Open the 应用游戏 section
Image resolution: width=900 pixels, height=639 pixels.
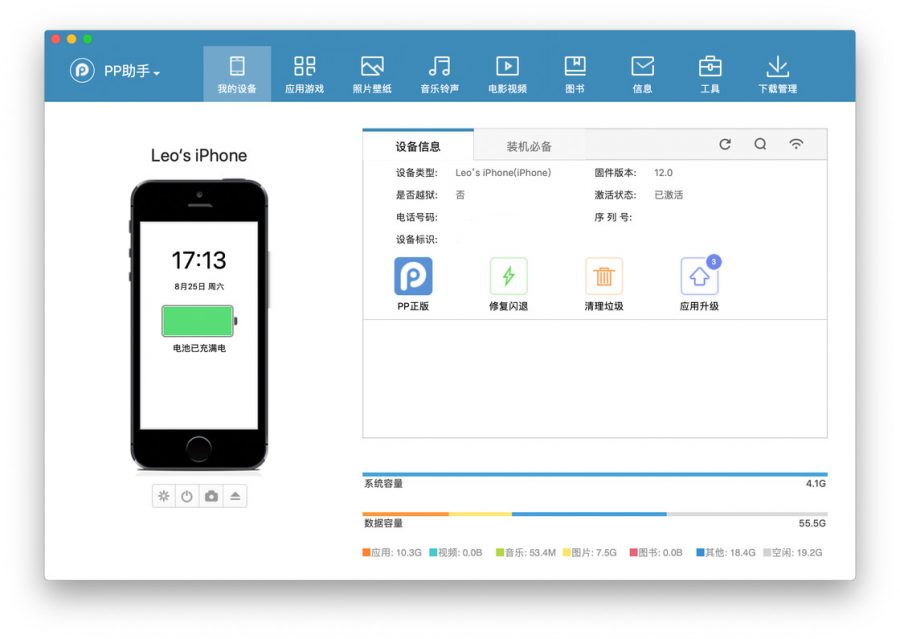pos(305,74)
